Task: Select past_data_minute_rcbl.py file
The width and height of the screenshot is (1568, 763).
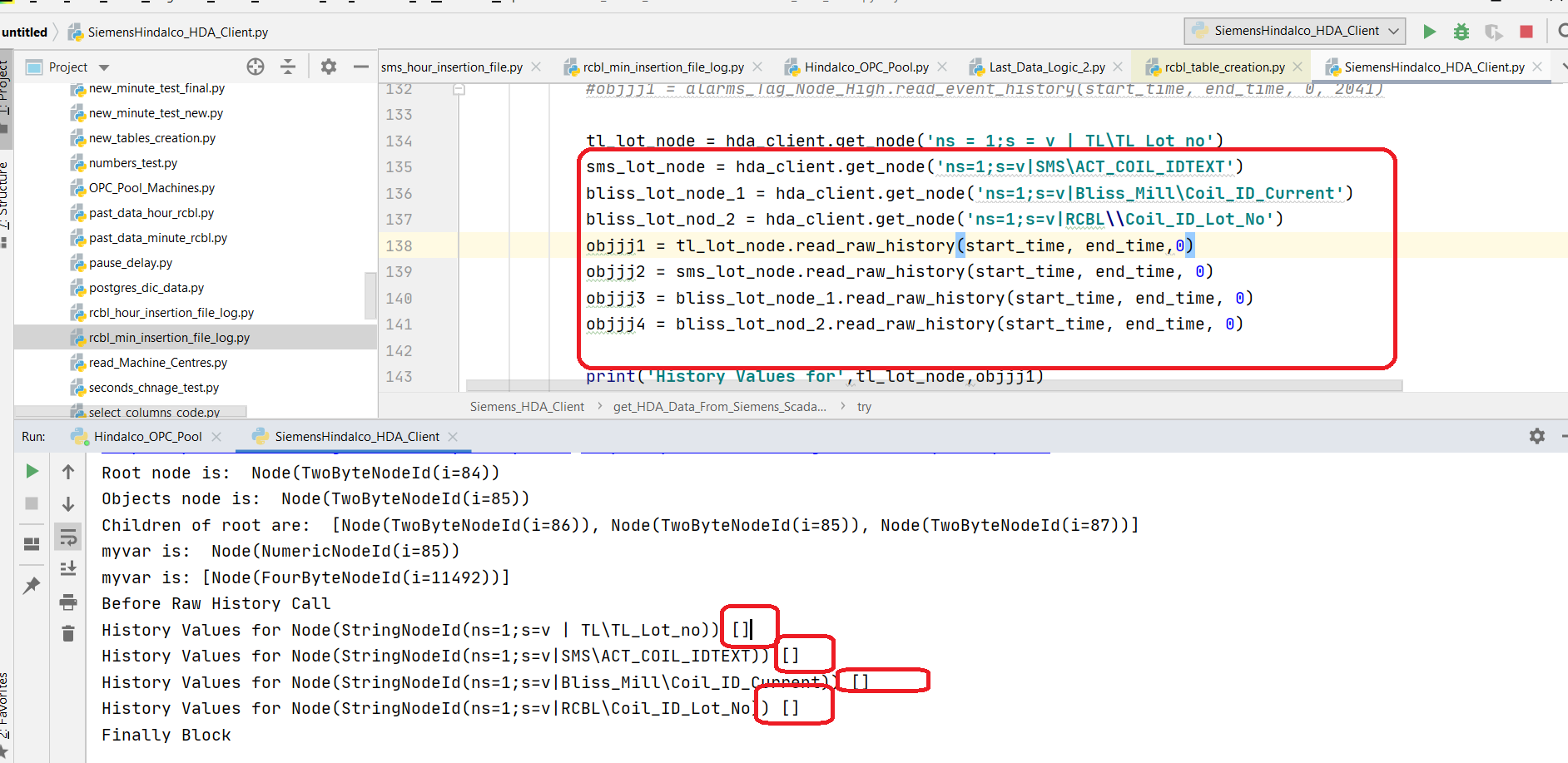Action: pyautogui.click(x=158, y=238)
